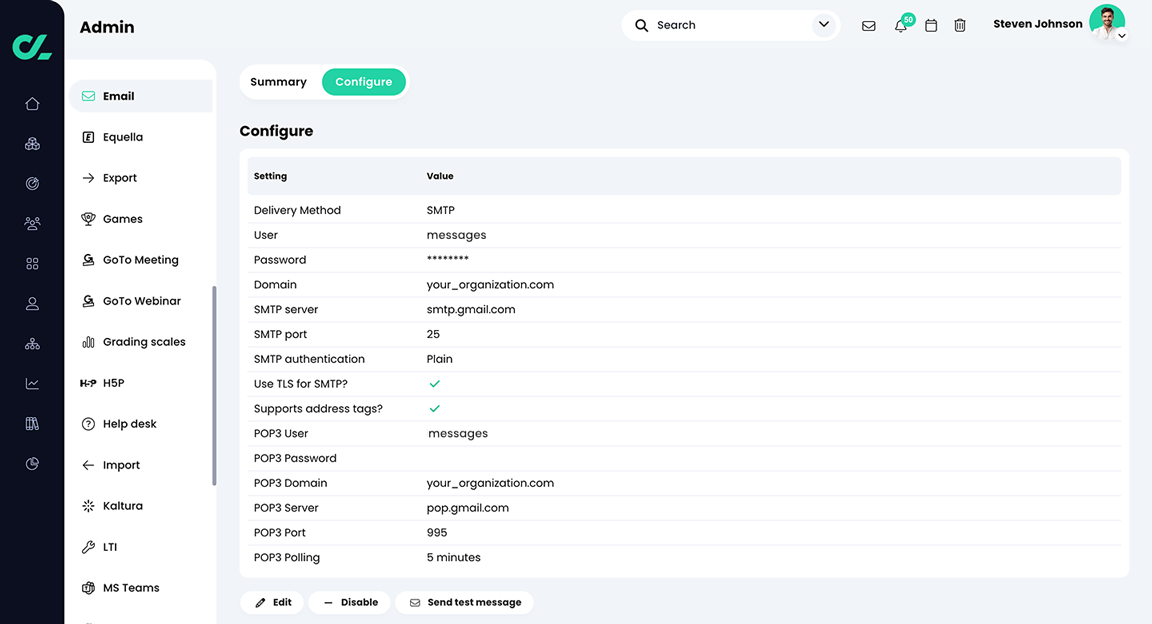Click the library books icon in the sidebar
Image resolution: width=1152 pixels, height=624 pixels.
pyautogui.click(x=31, y=423)
